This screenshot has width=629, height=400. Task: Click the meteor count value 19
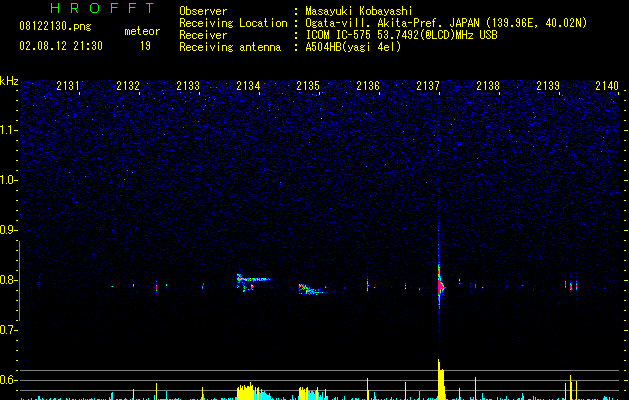[145, 46]
